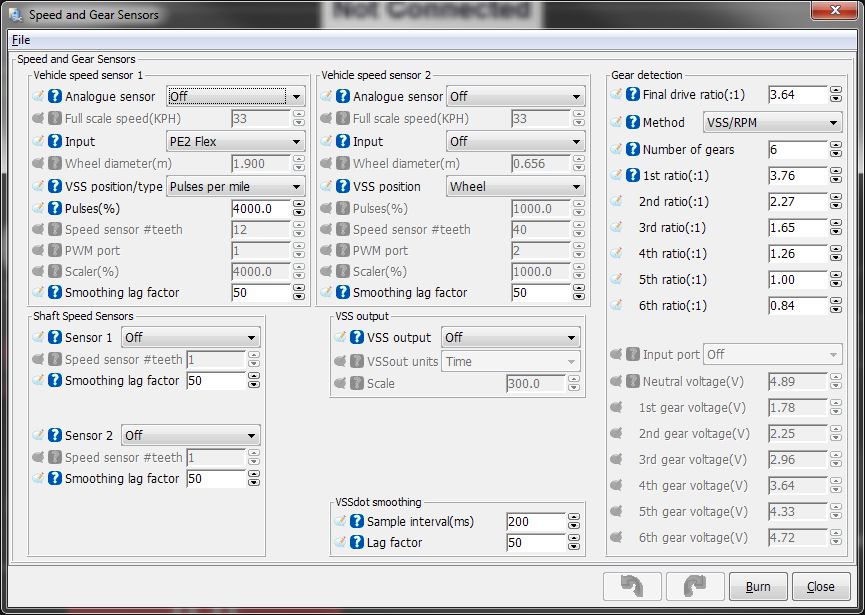
Task: Open VSS1 Input dropdown showing PE2 Flex
Action: pyautogui.click(x=236, y=141)
